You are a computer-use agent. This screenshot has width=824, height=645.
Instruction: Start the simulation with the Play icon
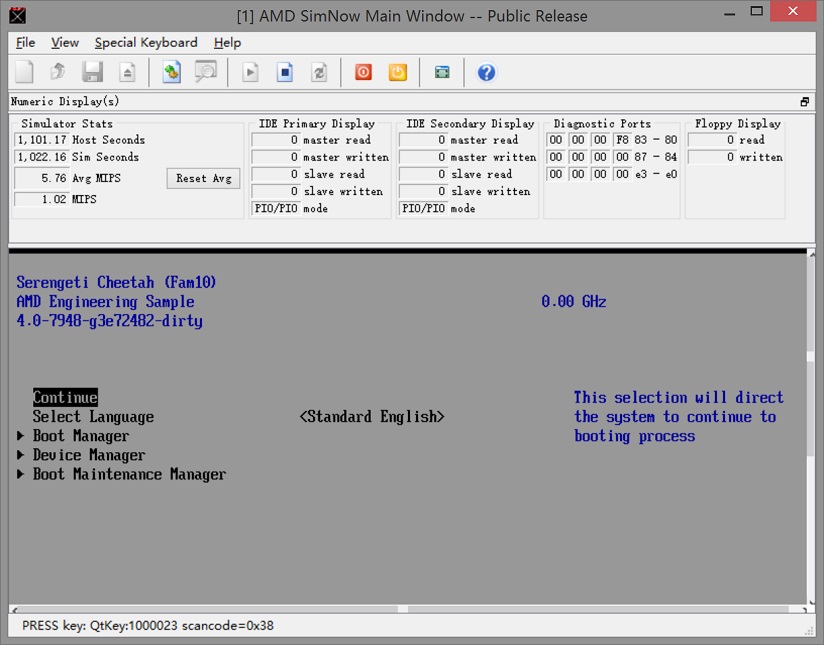249,71
